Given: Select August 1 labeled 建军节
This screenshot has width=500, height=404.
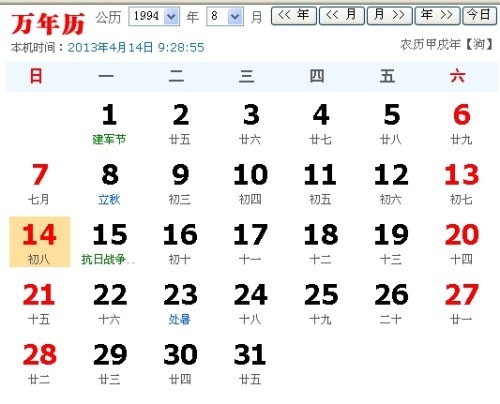Looking at the screenshot, I should coord(109,123).
